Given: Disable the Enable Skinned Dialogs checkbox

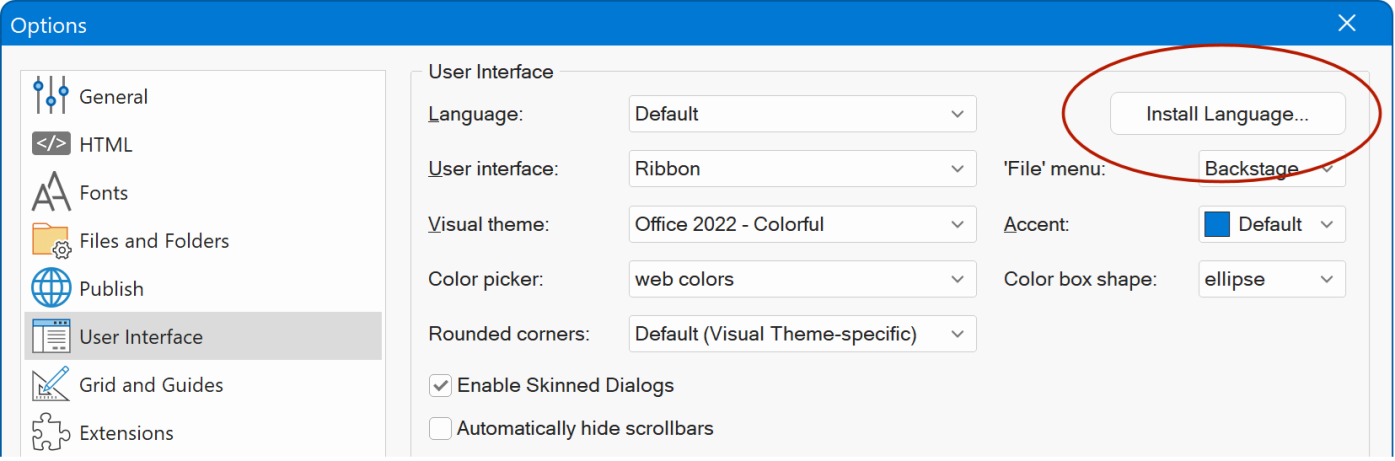Looking at the screenshot, I should 440,385.
